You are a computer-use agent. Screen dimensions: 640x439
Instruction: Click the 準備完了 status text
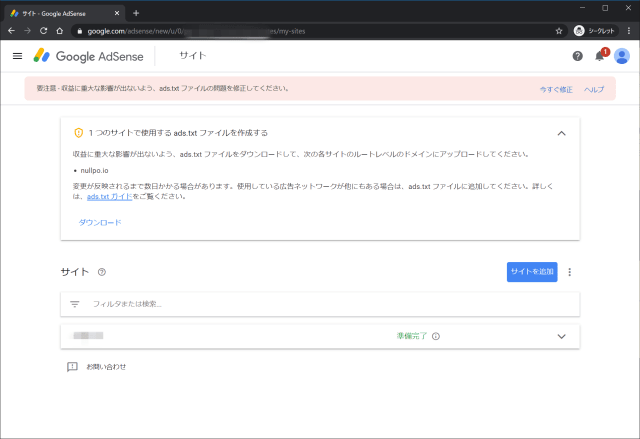point(411,336)
